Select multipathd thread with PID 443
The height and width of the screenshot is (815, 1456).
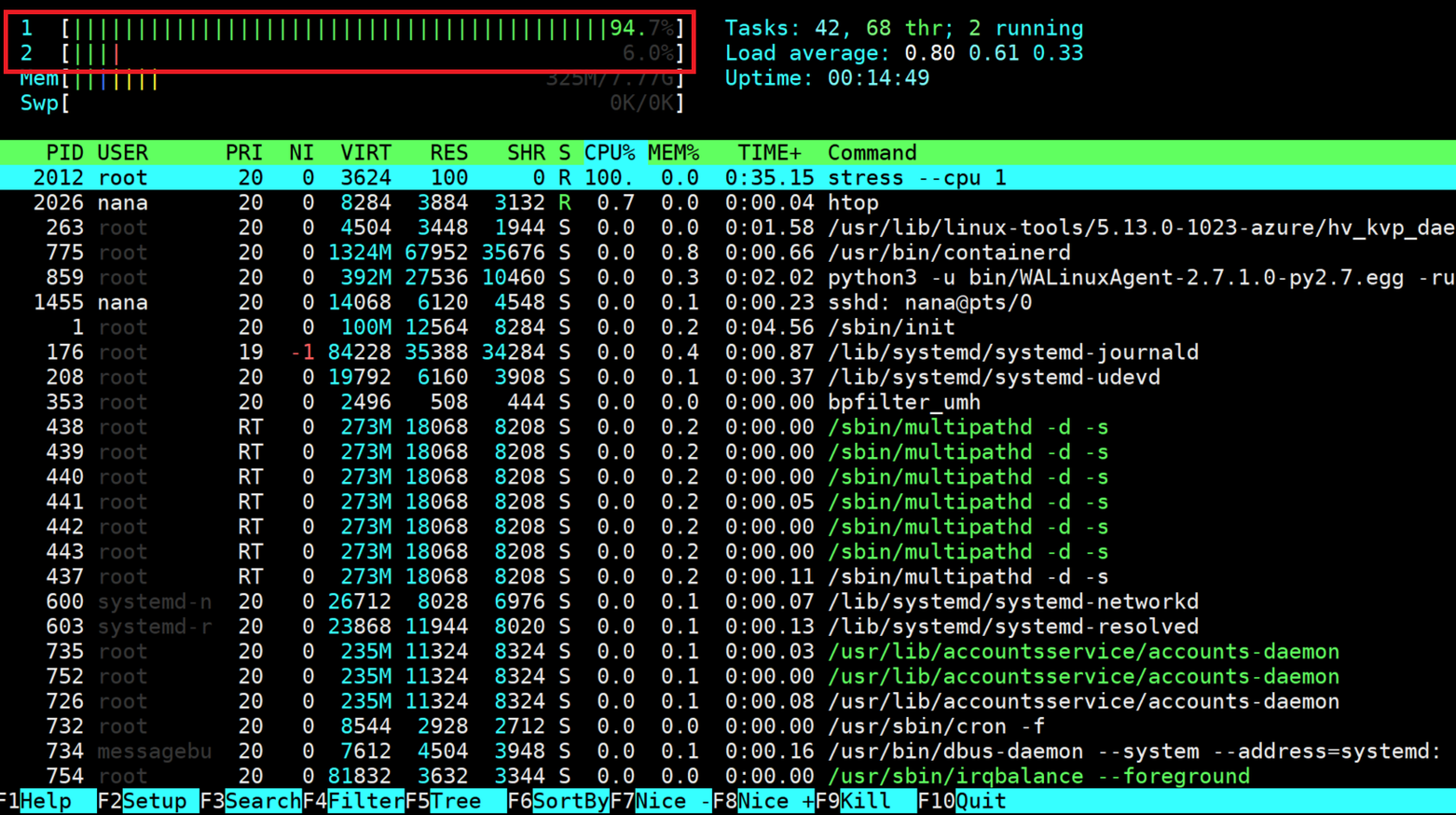pos(728,552)
